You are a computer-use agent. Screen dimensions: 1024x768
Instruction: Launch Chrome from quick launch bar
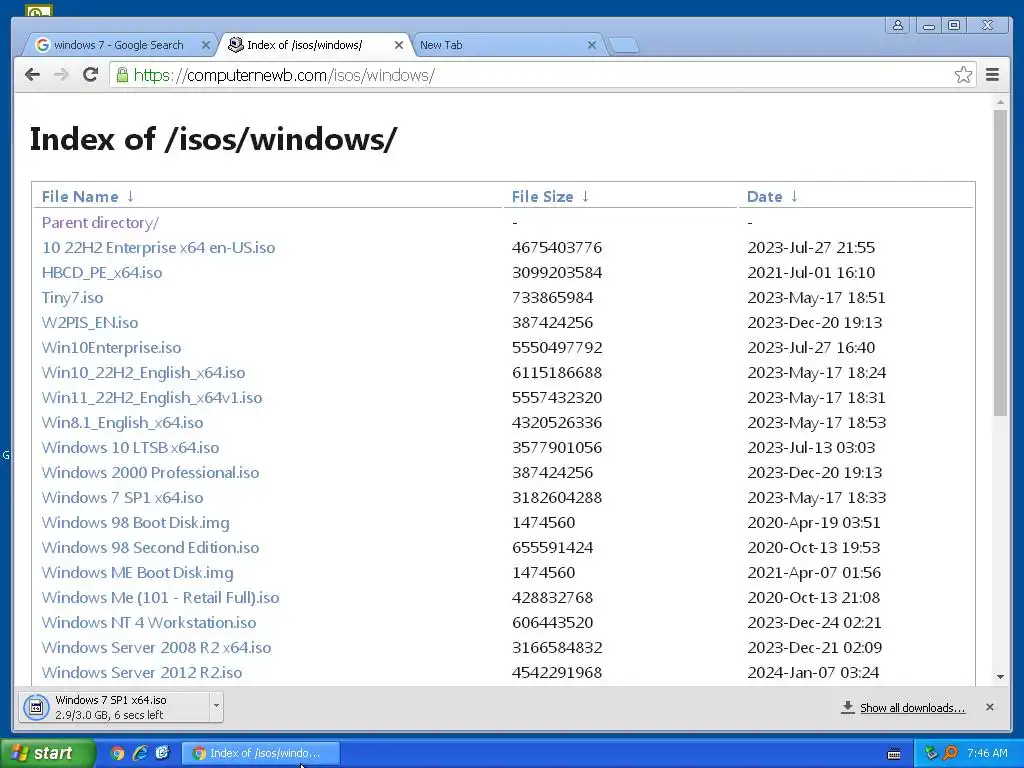coord(117,753)
